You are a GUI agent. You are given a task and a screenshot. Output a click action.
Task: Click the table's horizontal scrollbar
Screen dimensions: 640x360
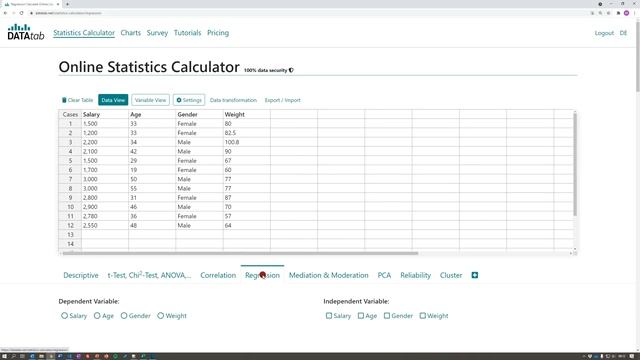pos(240,253)
